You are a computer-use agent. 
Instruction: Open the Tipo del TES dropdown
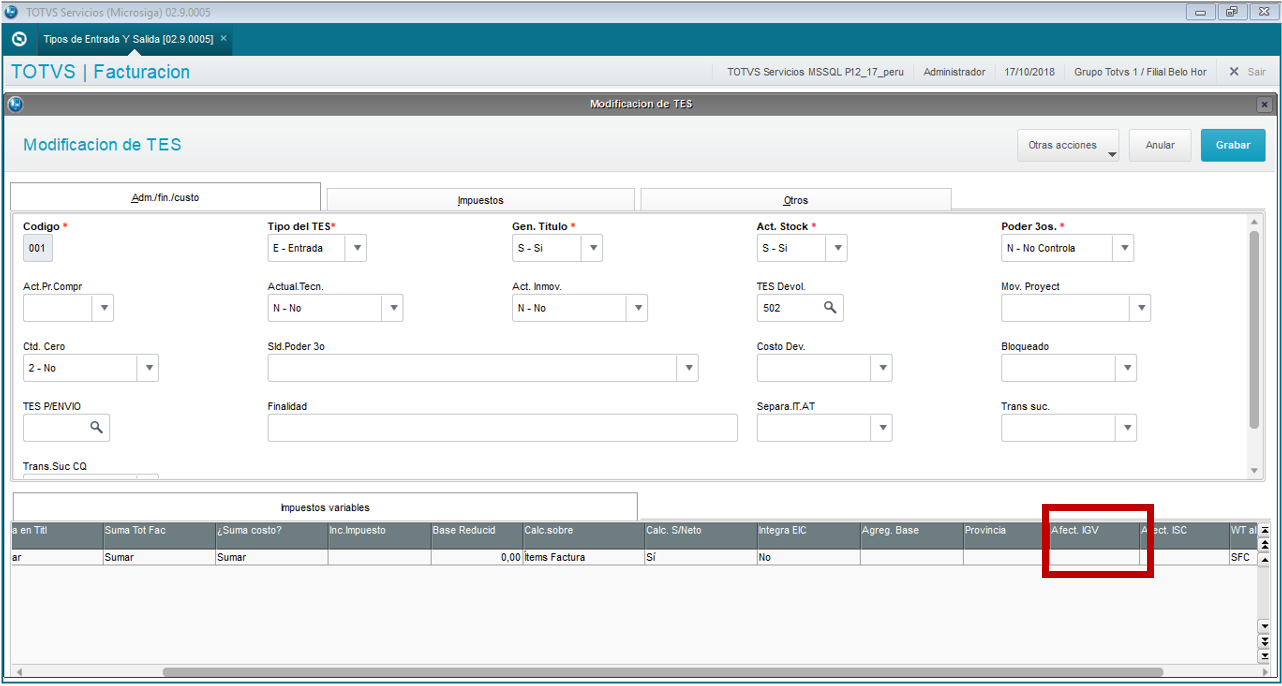coord(356,248)
